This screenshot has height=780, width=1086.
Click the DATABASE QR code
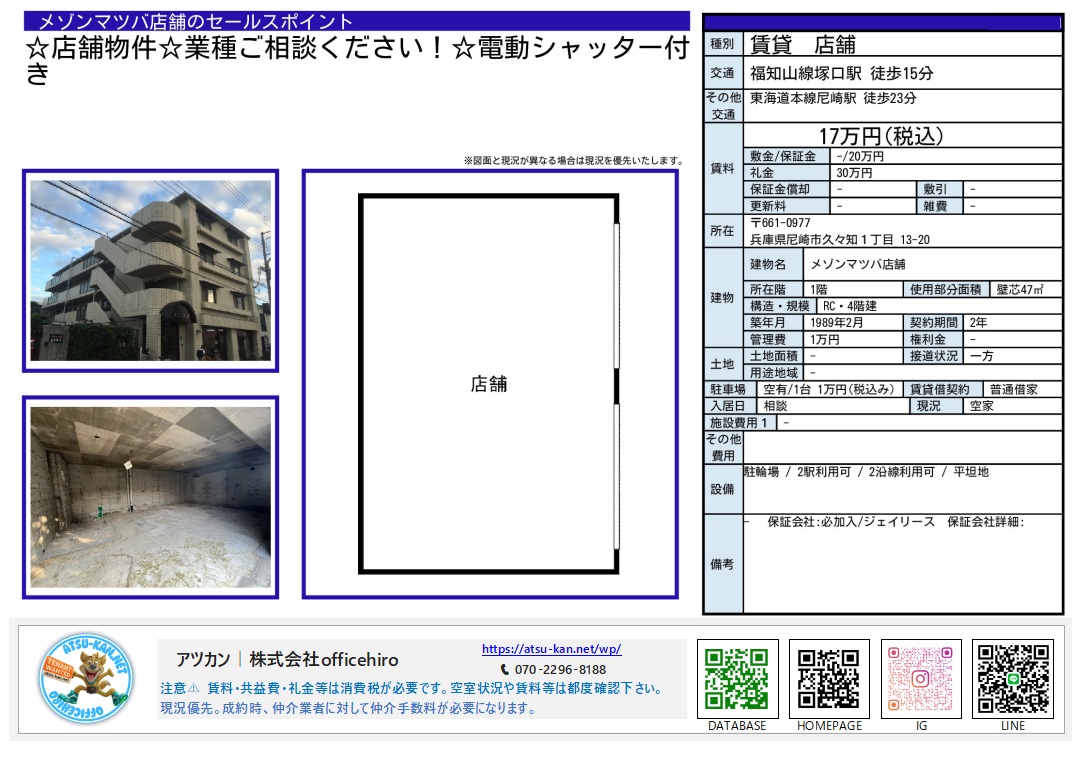click(735, 679)
